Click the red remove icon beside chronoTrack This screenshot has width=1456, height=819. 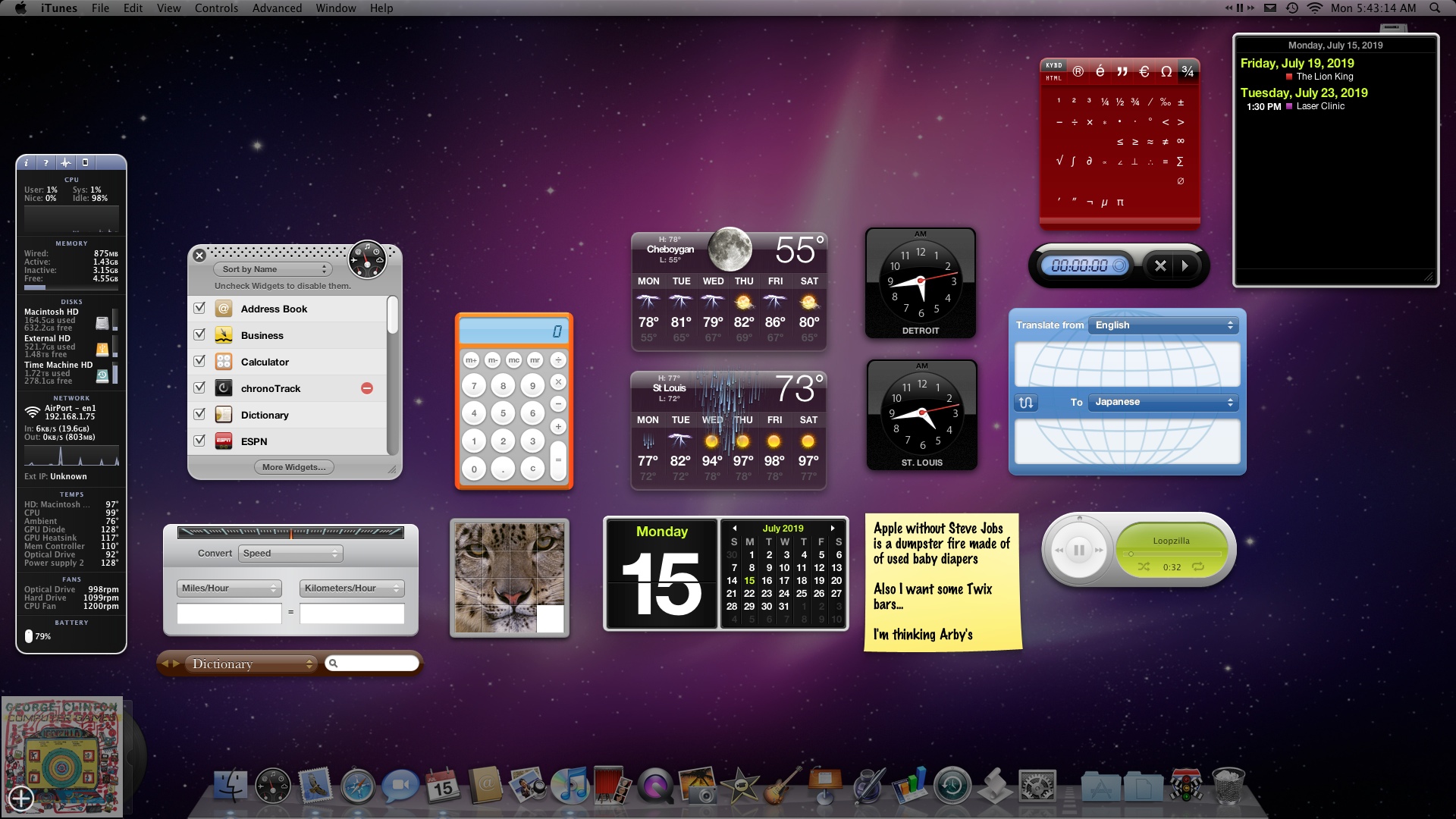coord(367,388)
